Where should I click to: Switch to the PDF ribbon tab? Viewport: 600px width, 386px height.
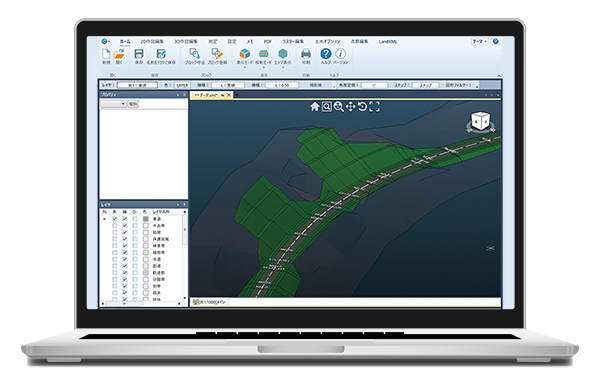[x=267, y=41]
